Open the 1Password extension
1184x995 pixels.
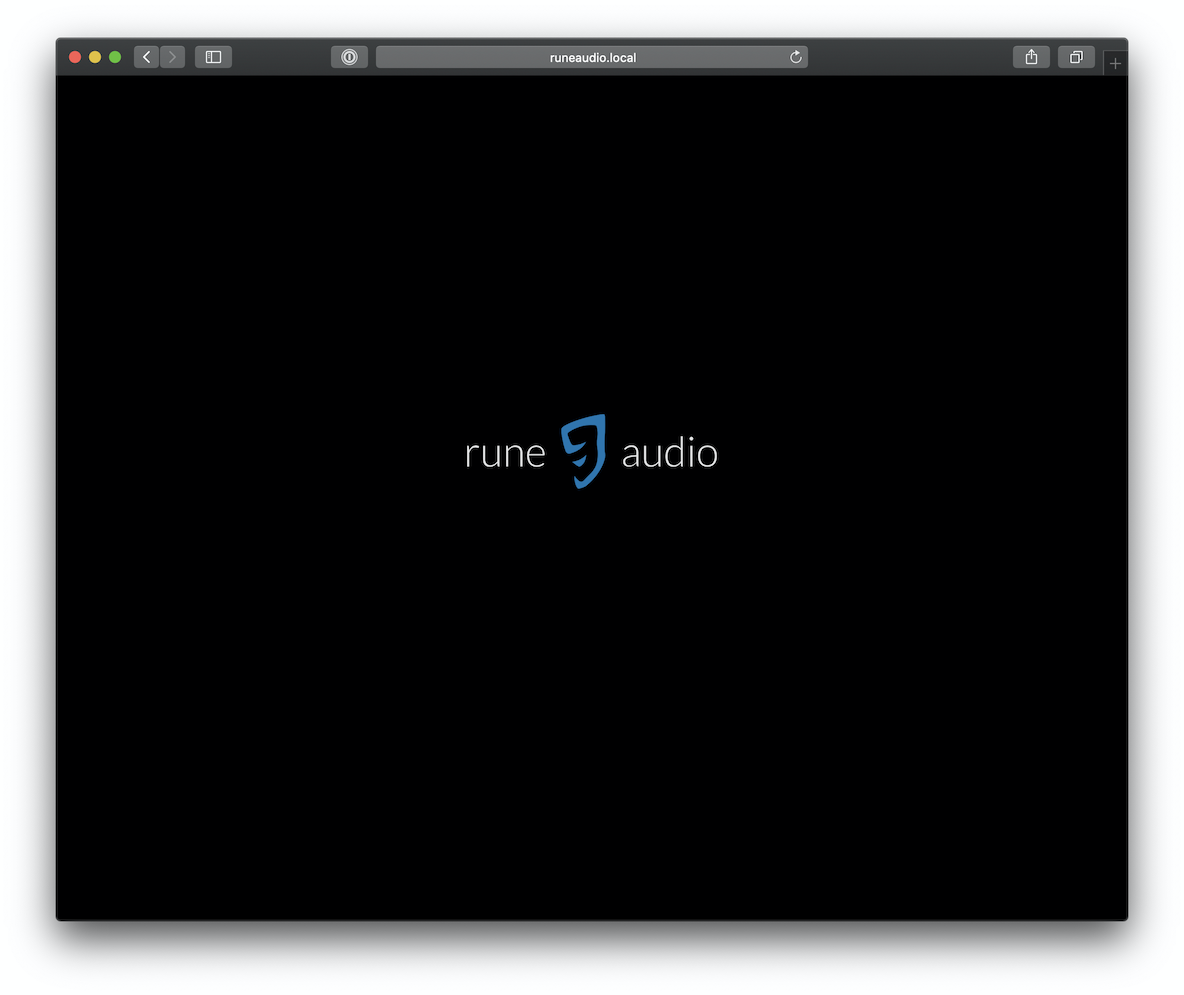(x=350, y=57)
